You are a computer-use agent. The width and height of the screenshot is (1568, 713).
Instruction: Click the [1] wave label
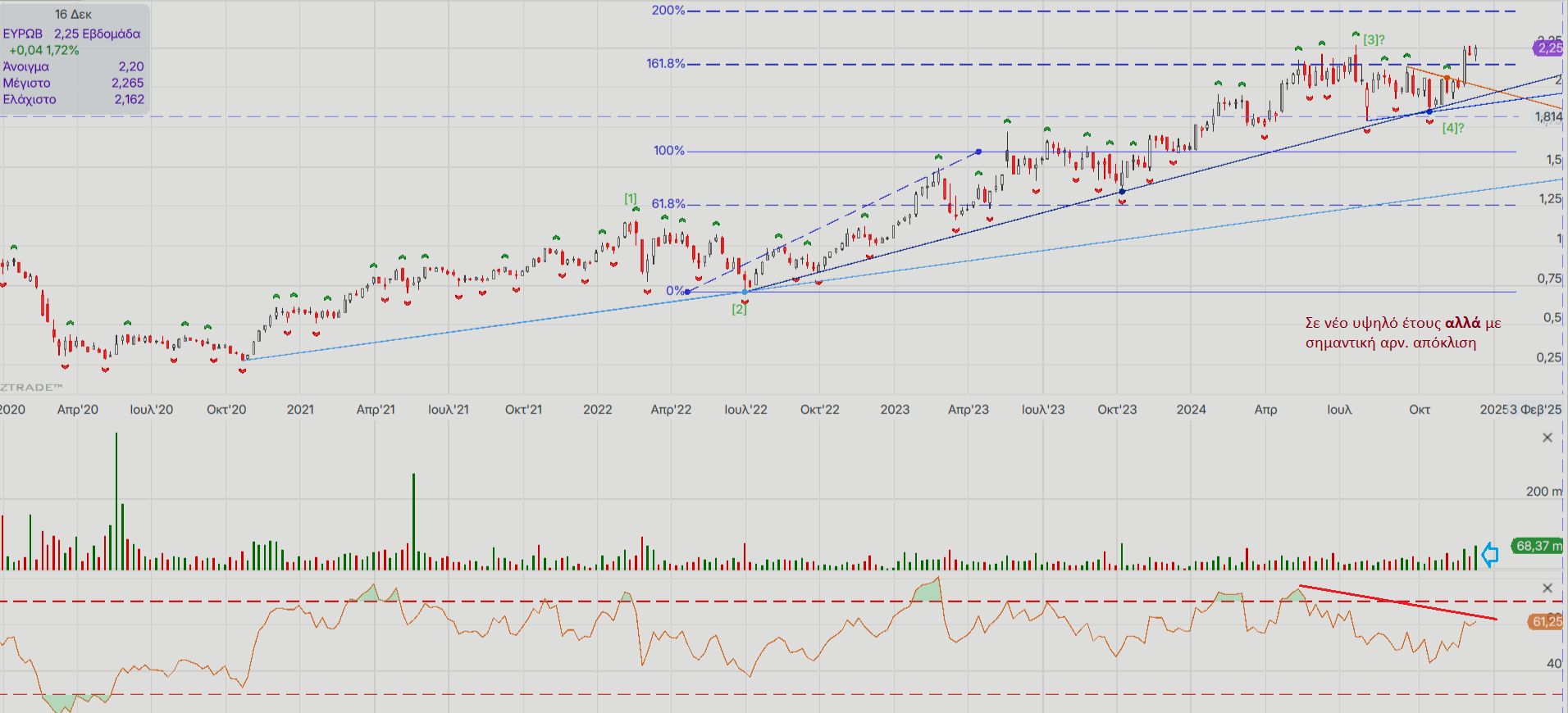pyautogui.click(x=631, y=198)
